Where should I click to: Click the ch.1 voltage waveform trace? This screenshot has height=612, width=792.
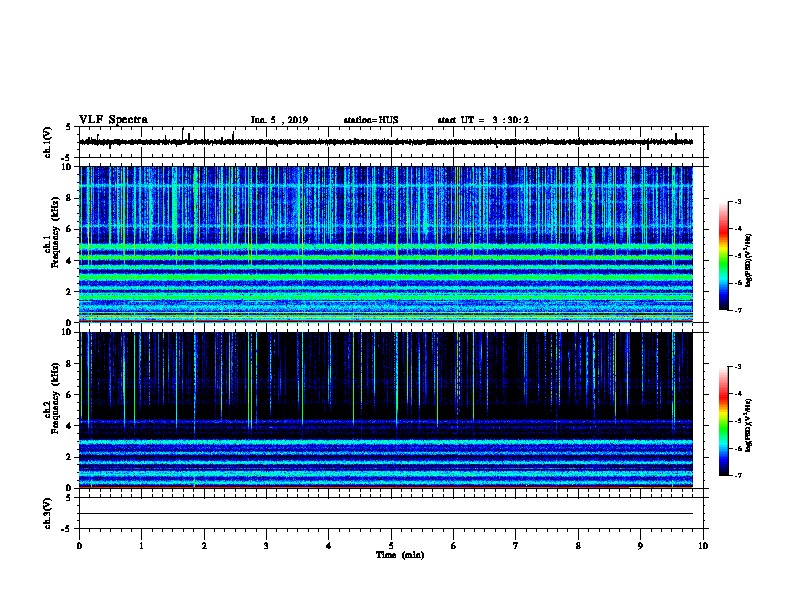click(386, 142)
